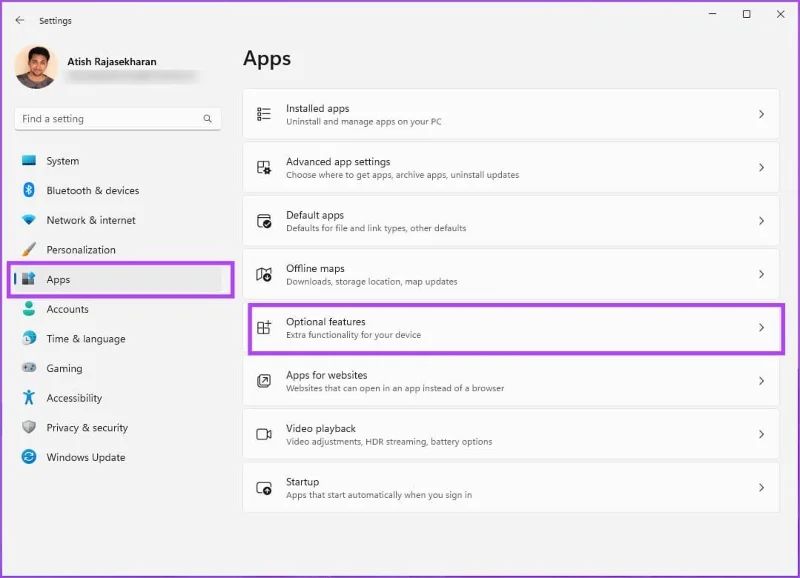Image resolution: width=800 pixels, height=578 pixels.
Task: Open Gaming settings label
Action: (x=64, y=368)
